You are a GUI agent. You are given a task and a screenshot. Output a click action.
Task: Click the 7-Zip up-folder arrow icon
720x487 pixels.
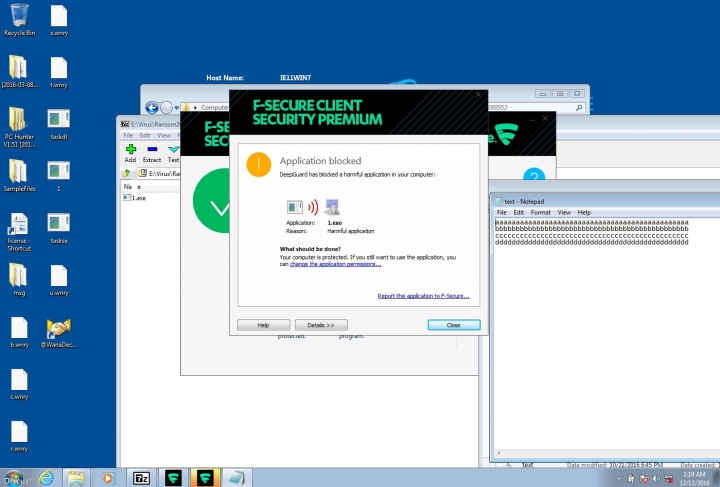(x=127, y=173)
